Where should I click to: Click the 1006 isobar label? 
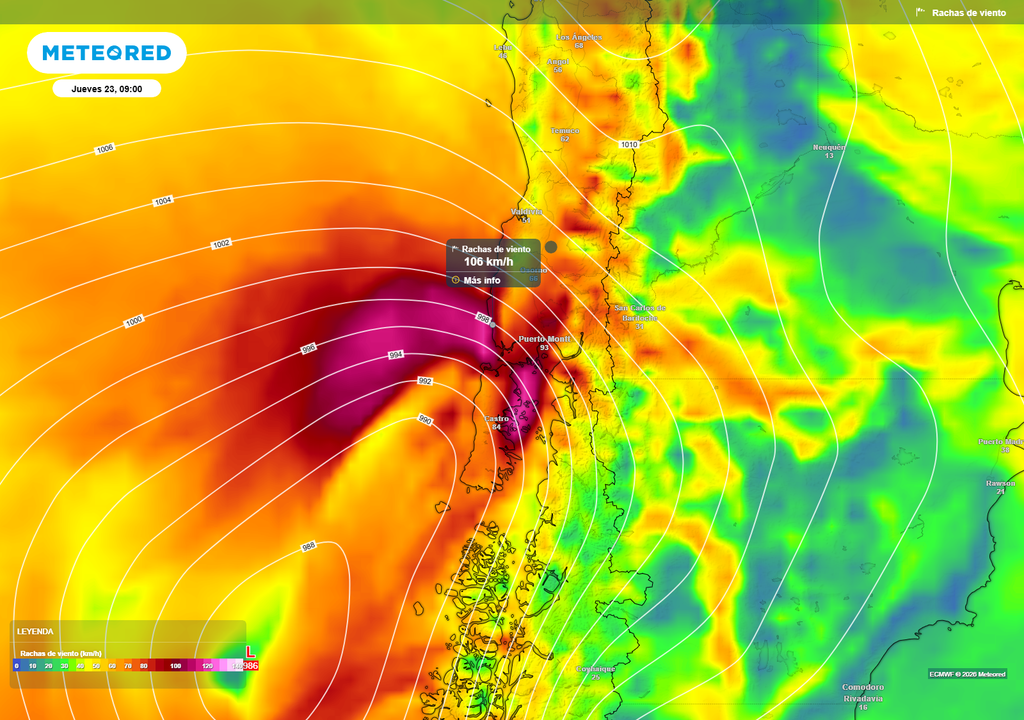(x=105, y=149)
